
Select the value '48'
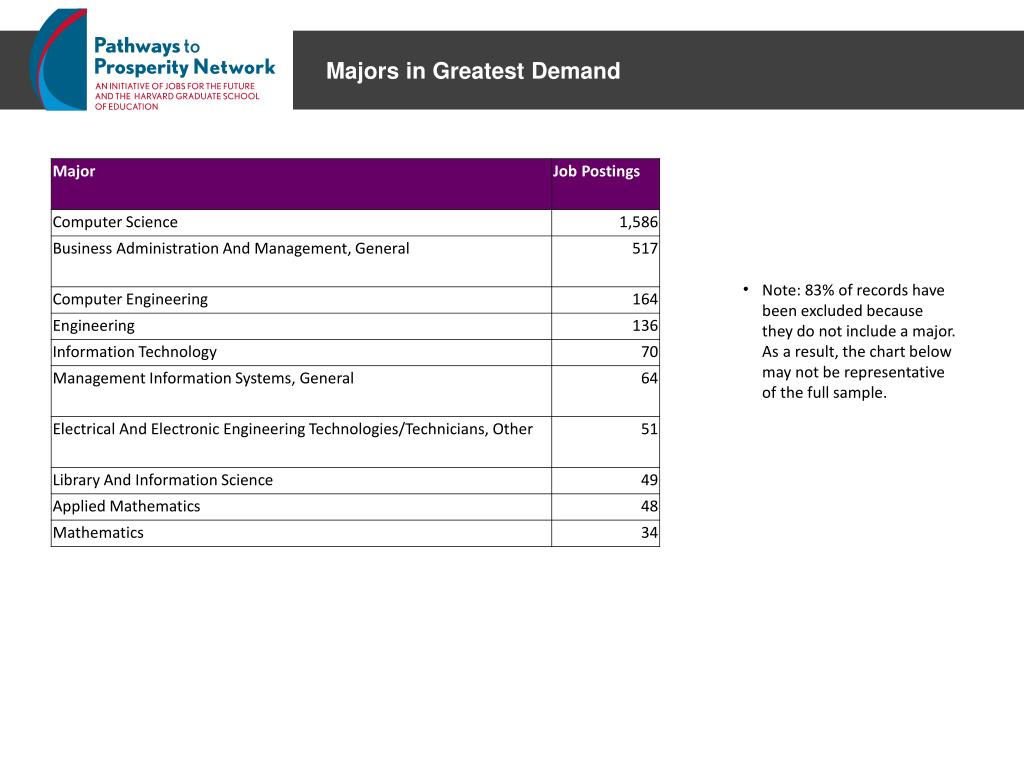tap(649, 506)
